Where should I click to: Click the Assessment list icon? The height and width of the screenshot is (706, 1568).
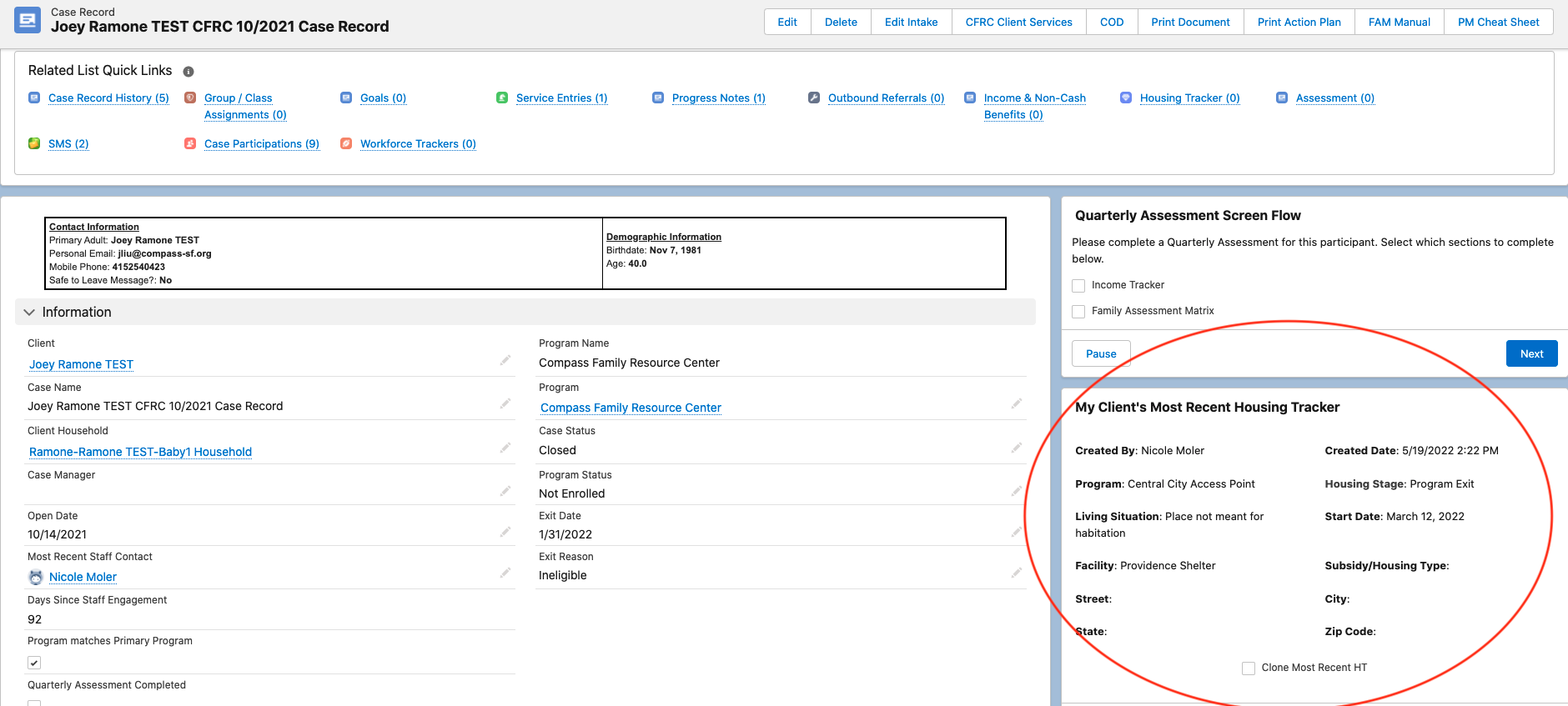coord(1282,98)
